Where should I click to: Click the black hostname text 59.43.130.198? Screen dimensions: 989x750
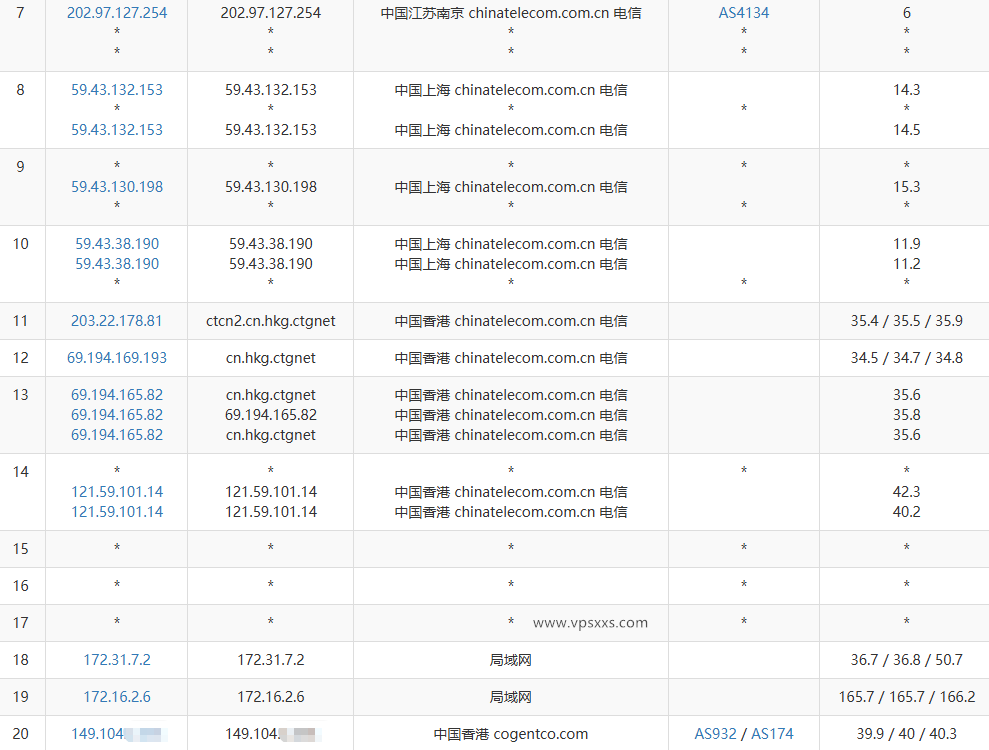coord(271,187)
